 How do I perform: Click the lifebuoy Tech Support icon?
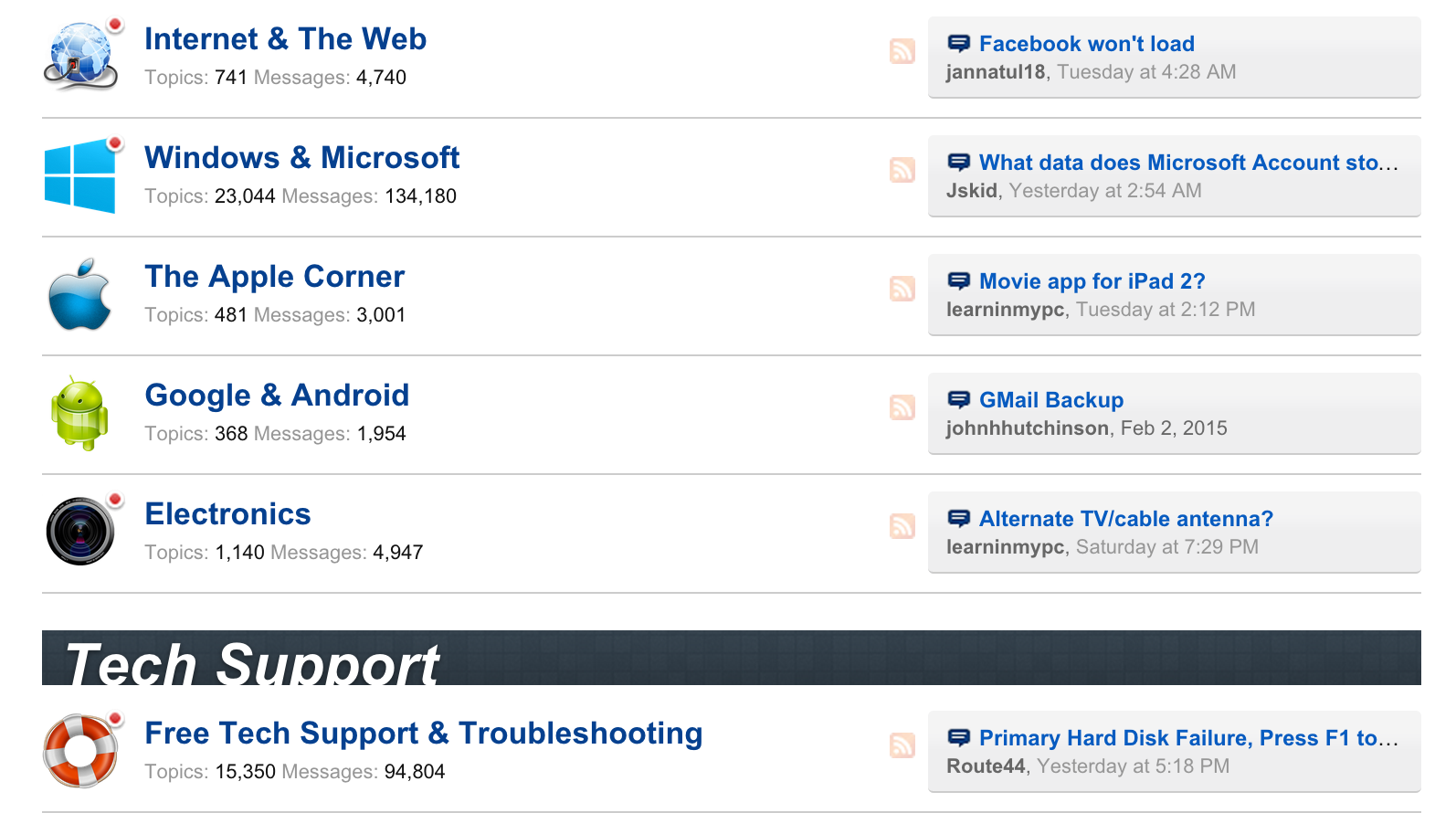(80, 751)
